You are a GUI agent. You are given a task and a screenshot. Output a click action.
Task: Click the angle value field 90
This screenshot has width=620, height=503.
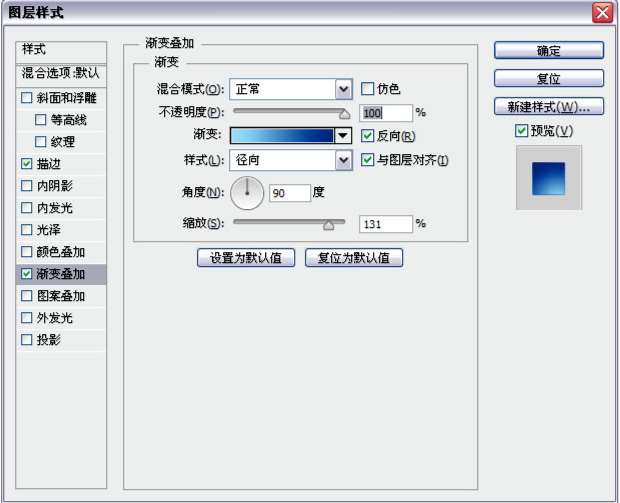290,193
